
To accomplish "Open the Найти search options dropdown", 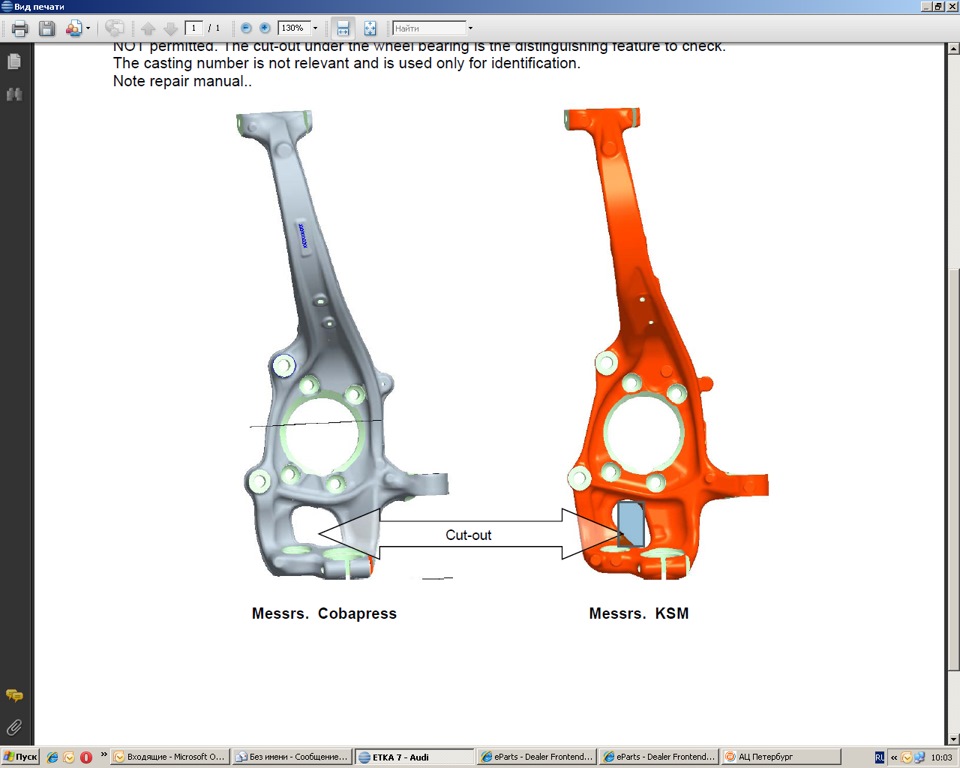I will click(x=470, y=28).
